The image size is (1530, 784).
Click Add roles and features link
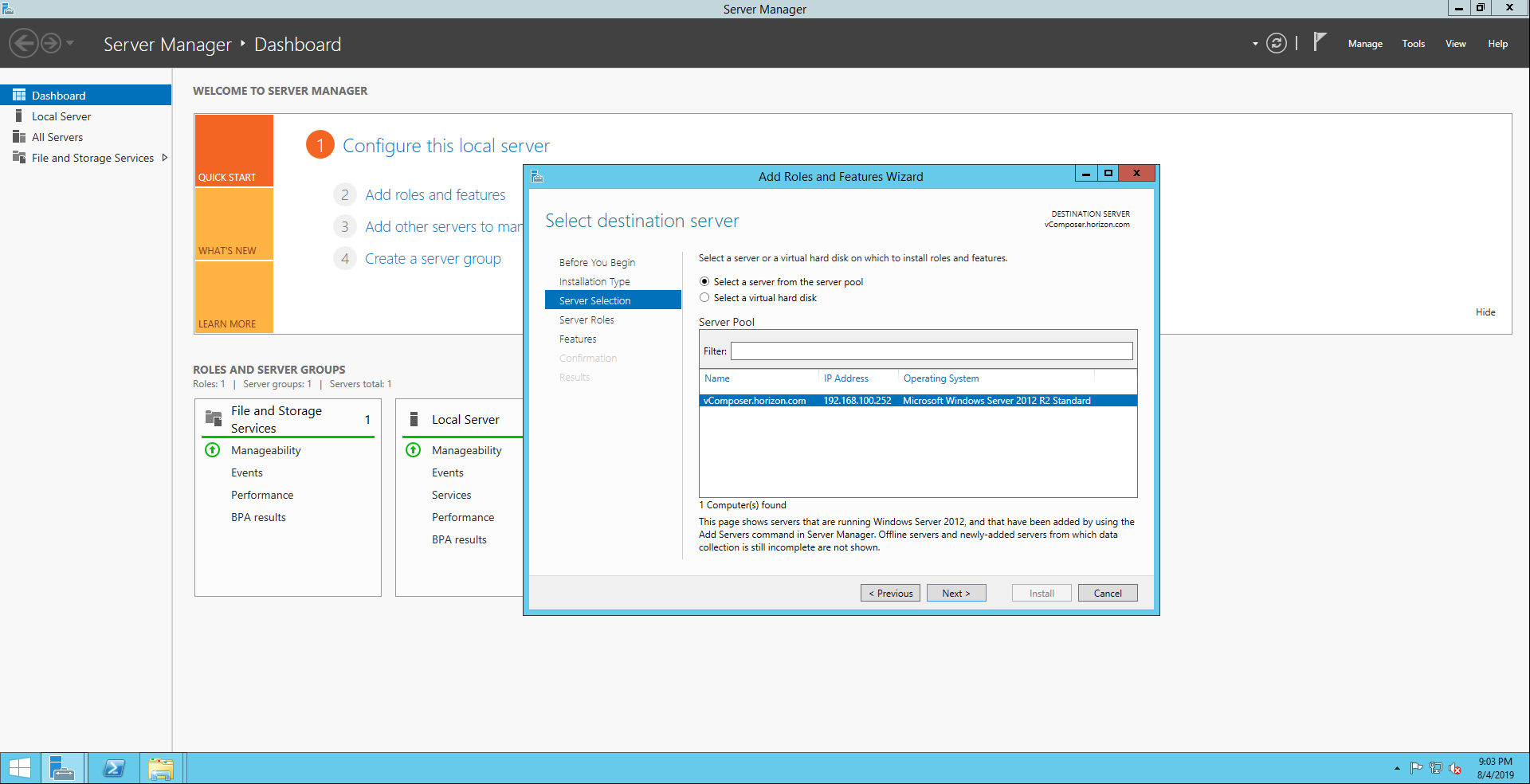[x=435, y=195]
